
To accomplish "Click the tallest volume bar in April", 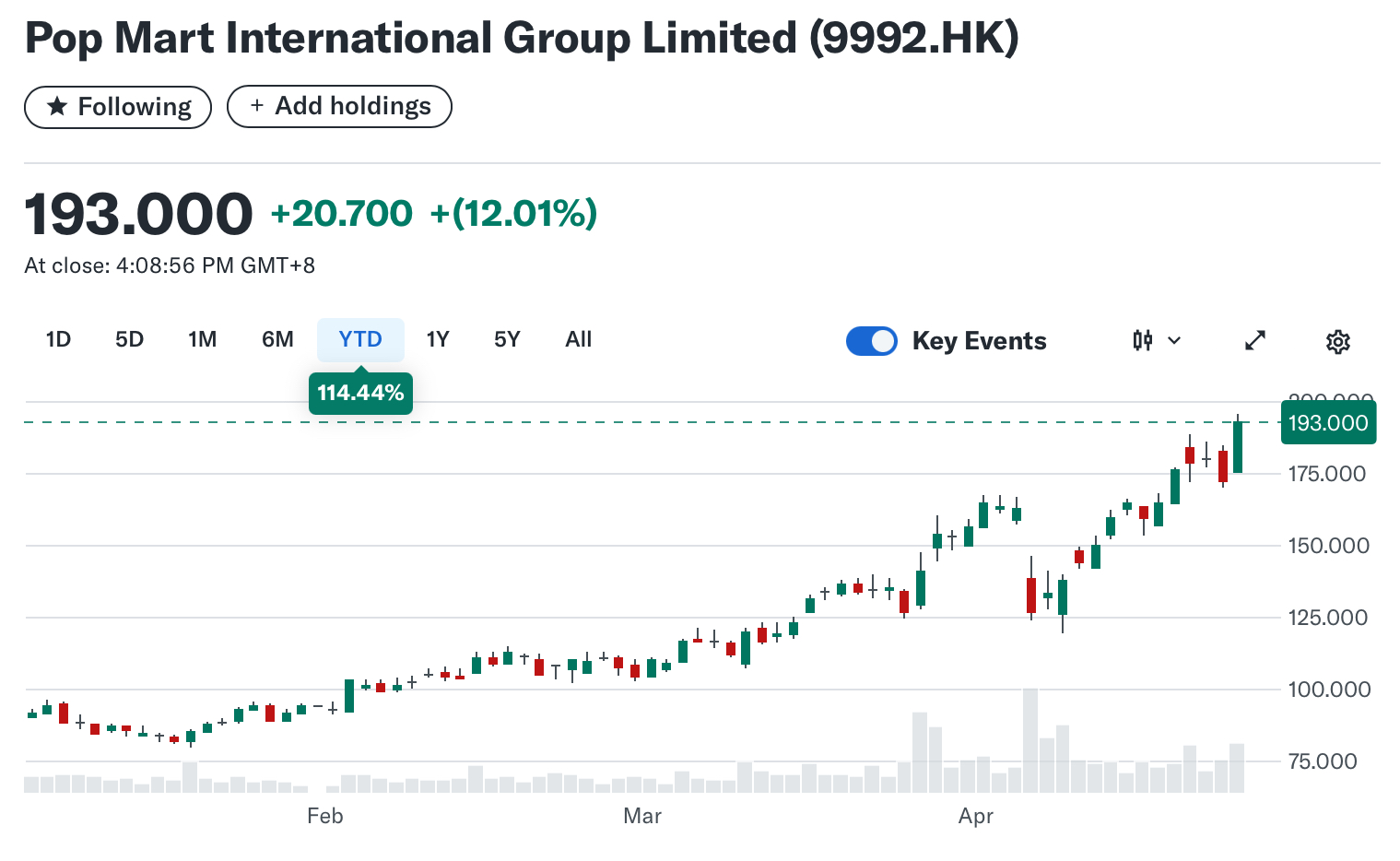I will tap(1030, 740).
